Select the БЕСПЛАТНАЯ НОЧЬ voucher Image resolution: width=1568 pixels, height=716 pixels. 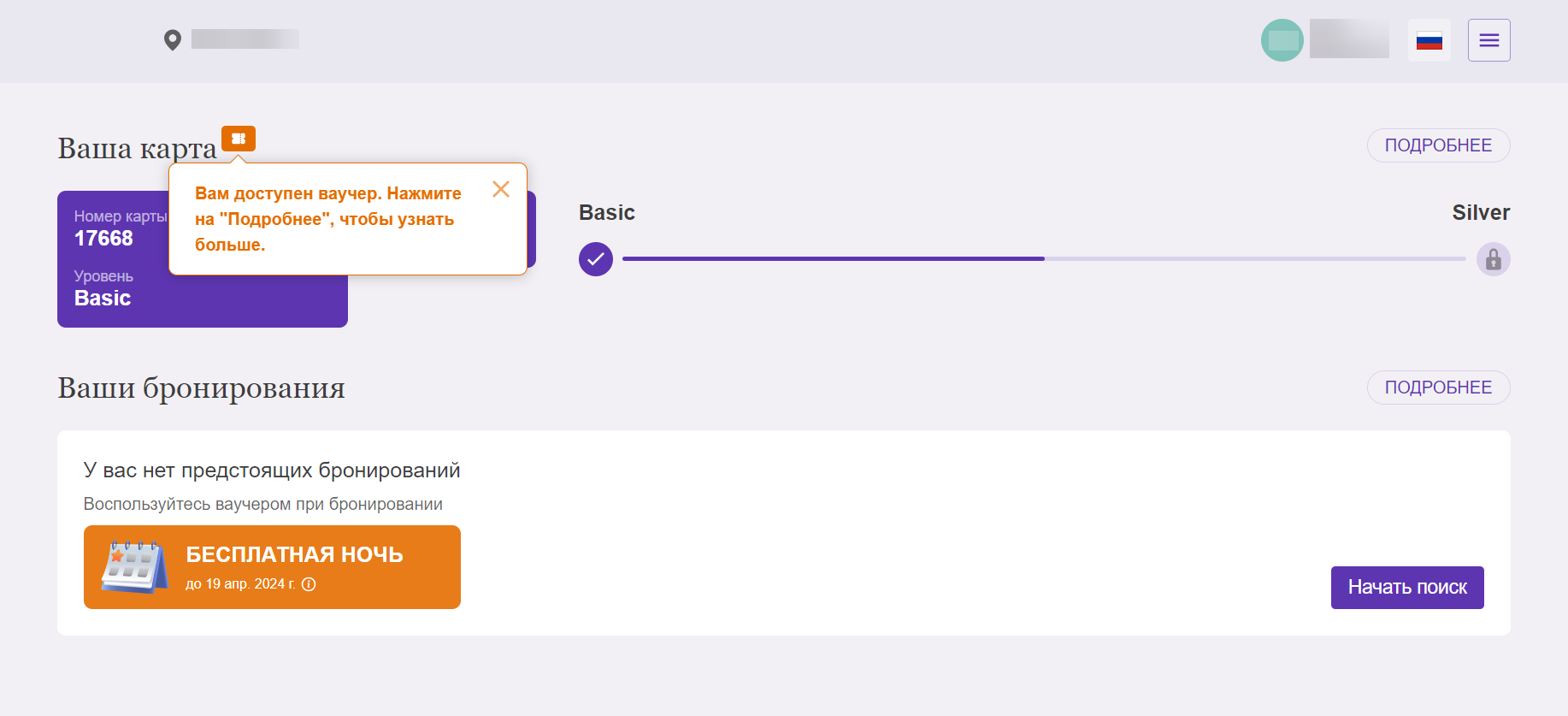[x=272, y=567]
